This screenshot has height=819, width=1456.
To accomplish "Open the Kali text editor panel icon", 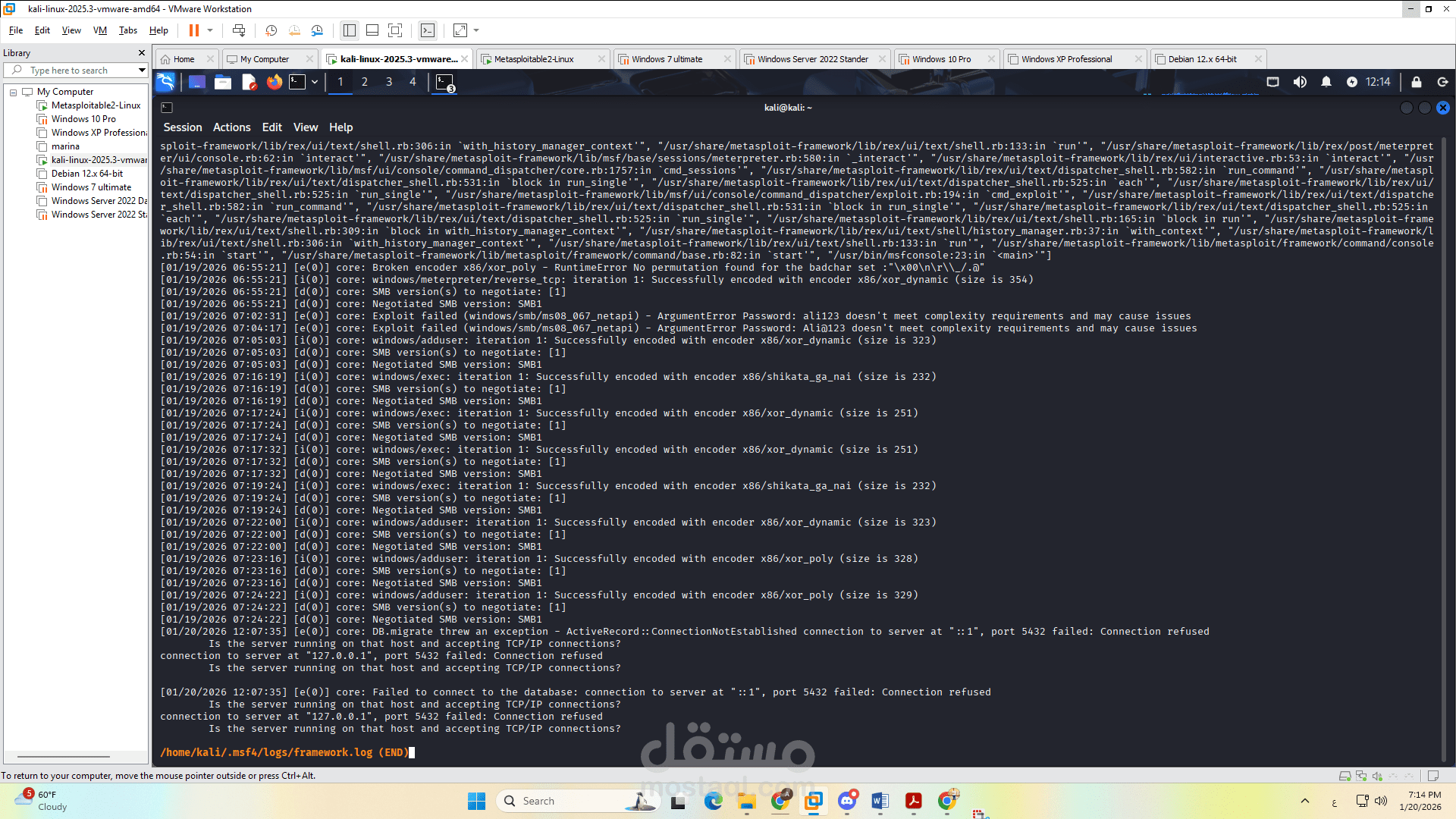I will 249,82.
